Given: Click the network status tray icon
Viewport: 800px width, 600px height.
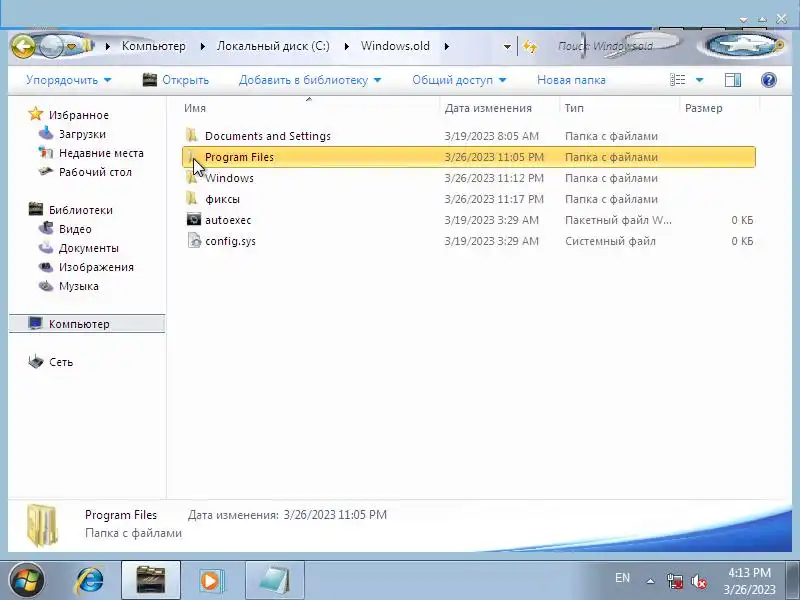Looking at the screenshot, I should coord(674,581).
